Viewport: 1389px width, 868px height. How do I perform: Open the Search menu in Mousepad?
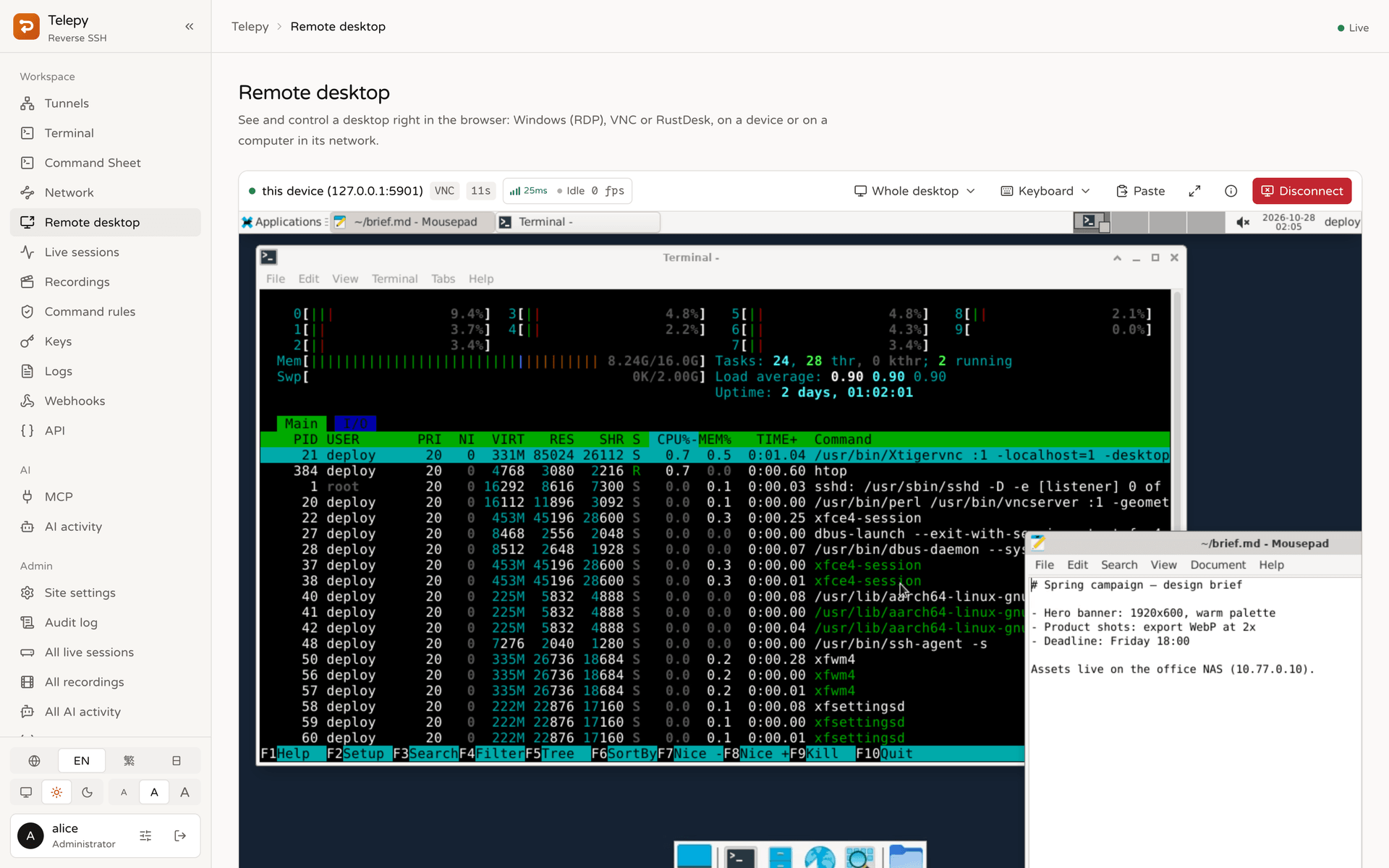pyautogui.click(x=1119, y=565)
